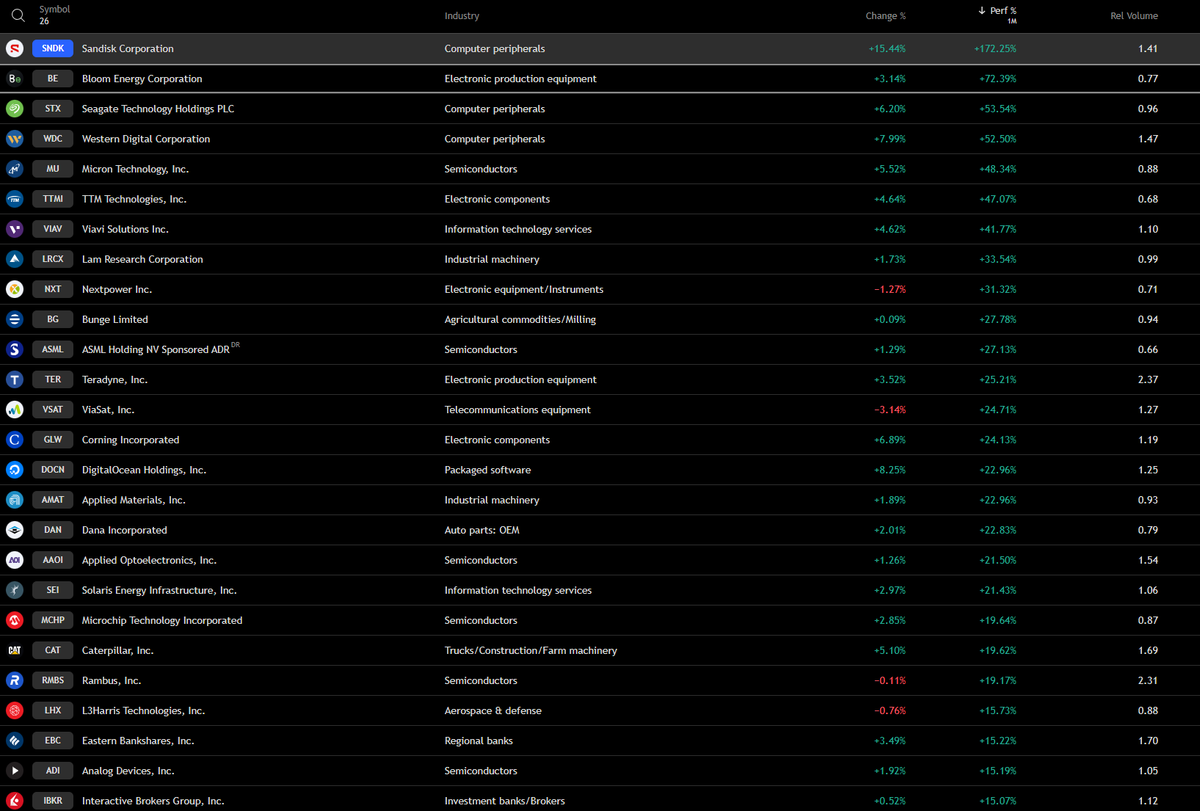Sort by the Rel Volume column header

pos(1133,15)
